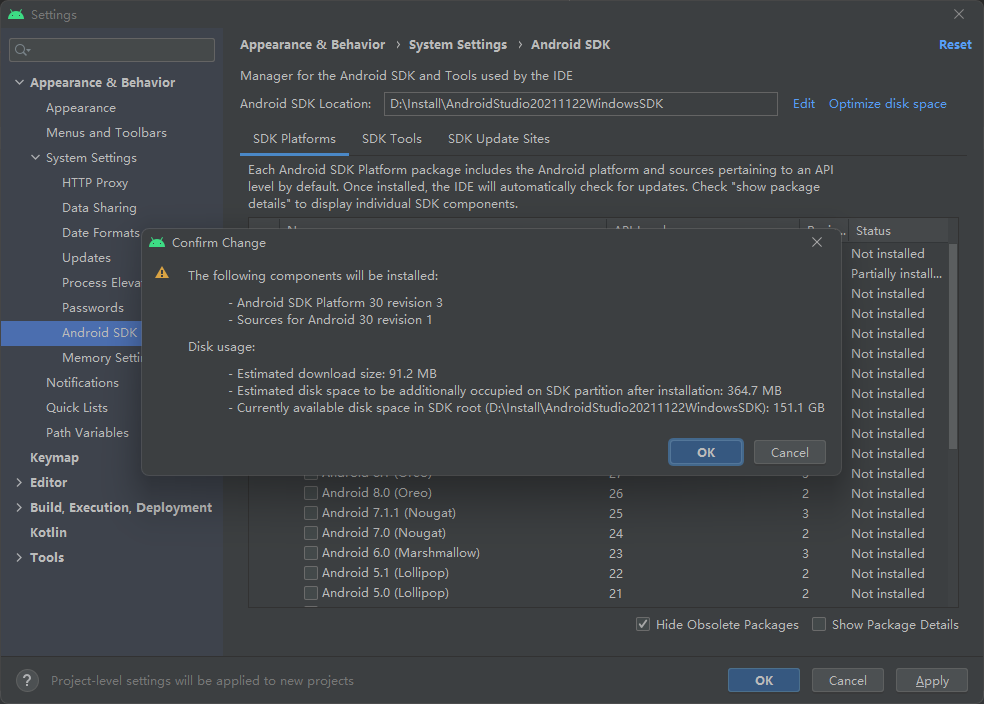
Task: Click the help question mark icon
Action: [27, 681]
